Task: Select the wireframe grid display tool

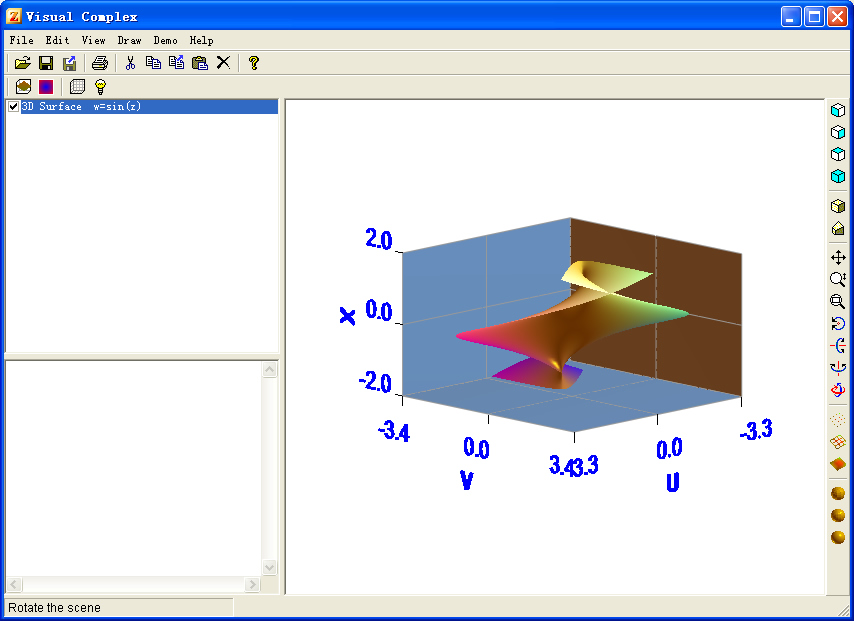Action: point(77,86)
